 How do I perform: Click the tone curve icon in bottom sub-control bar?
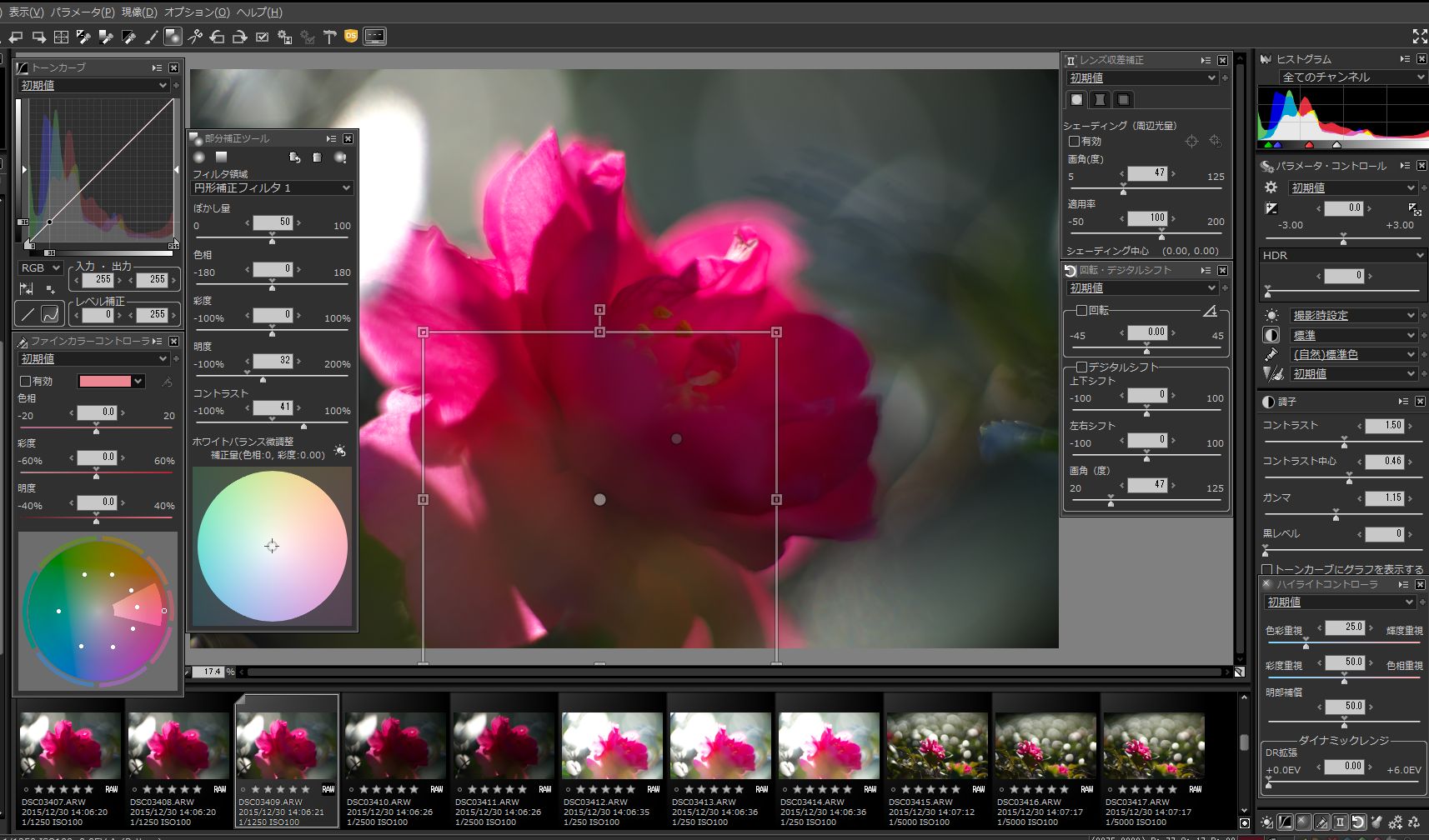click(x=1286, y=822)
